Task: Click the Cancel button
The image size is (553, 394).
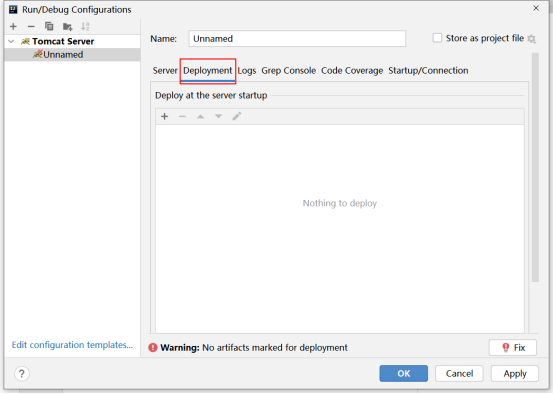Action: click(459, 374)
